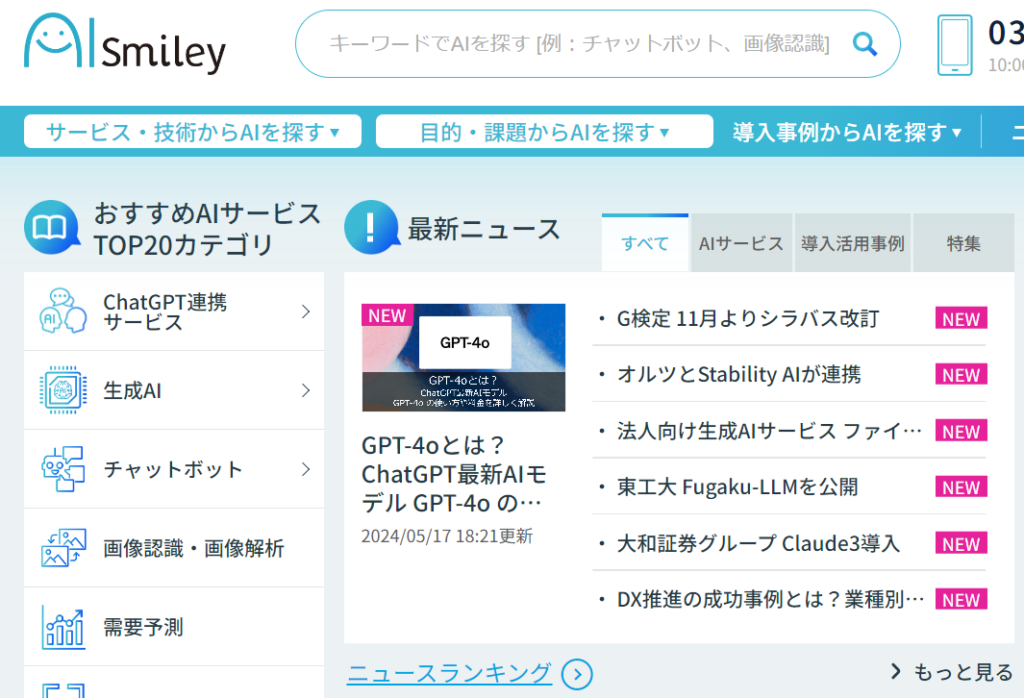Click NEW badge beside 法人向け生成AIサービス headline
The width and height of the screenshot is (1024, 698).
coord(961,431)
